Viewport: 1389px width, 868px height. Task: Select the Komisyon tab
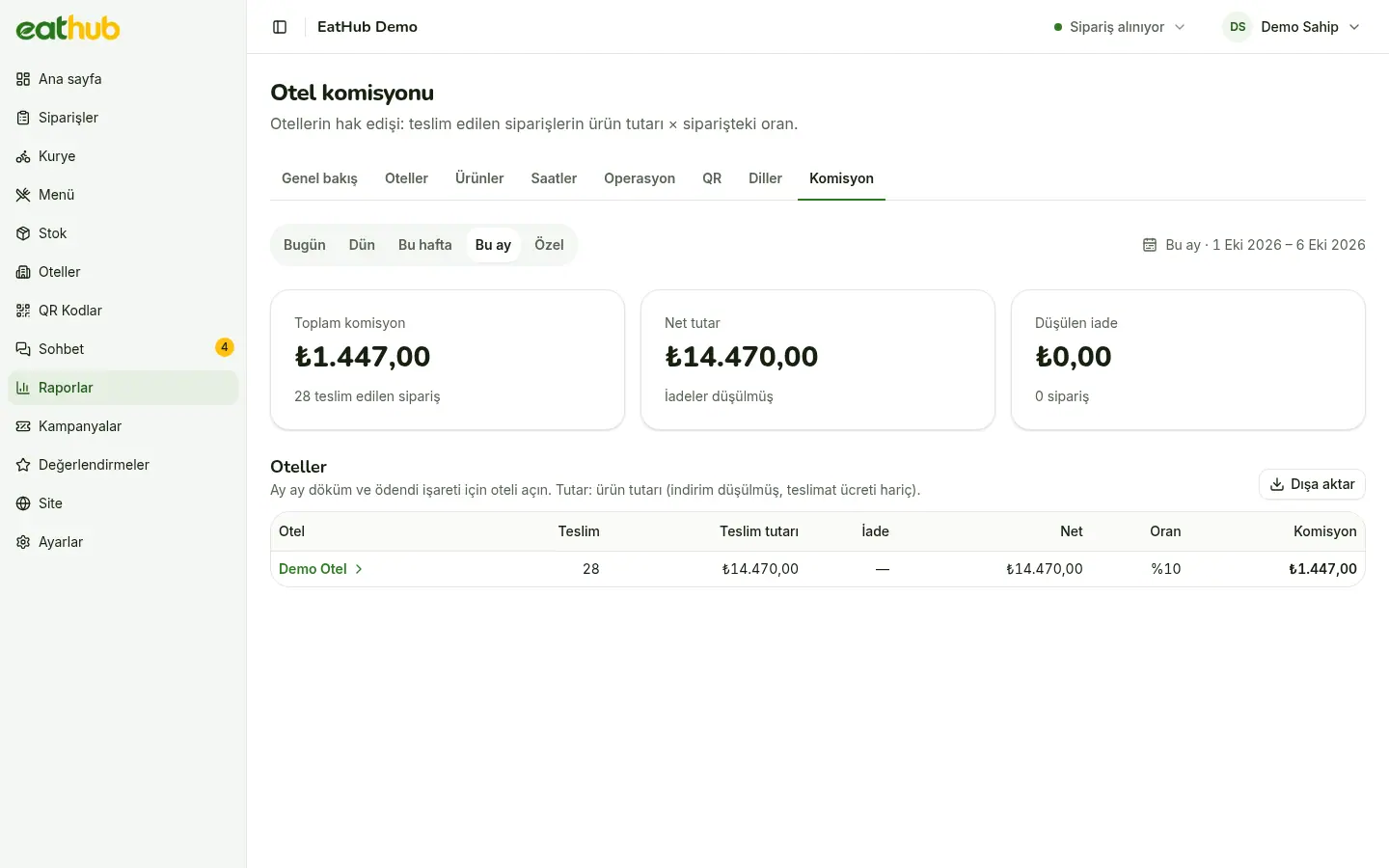point(841,178)
